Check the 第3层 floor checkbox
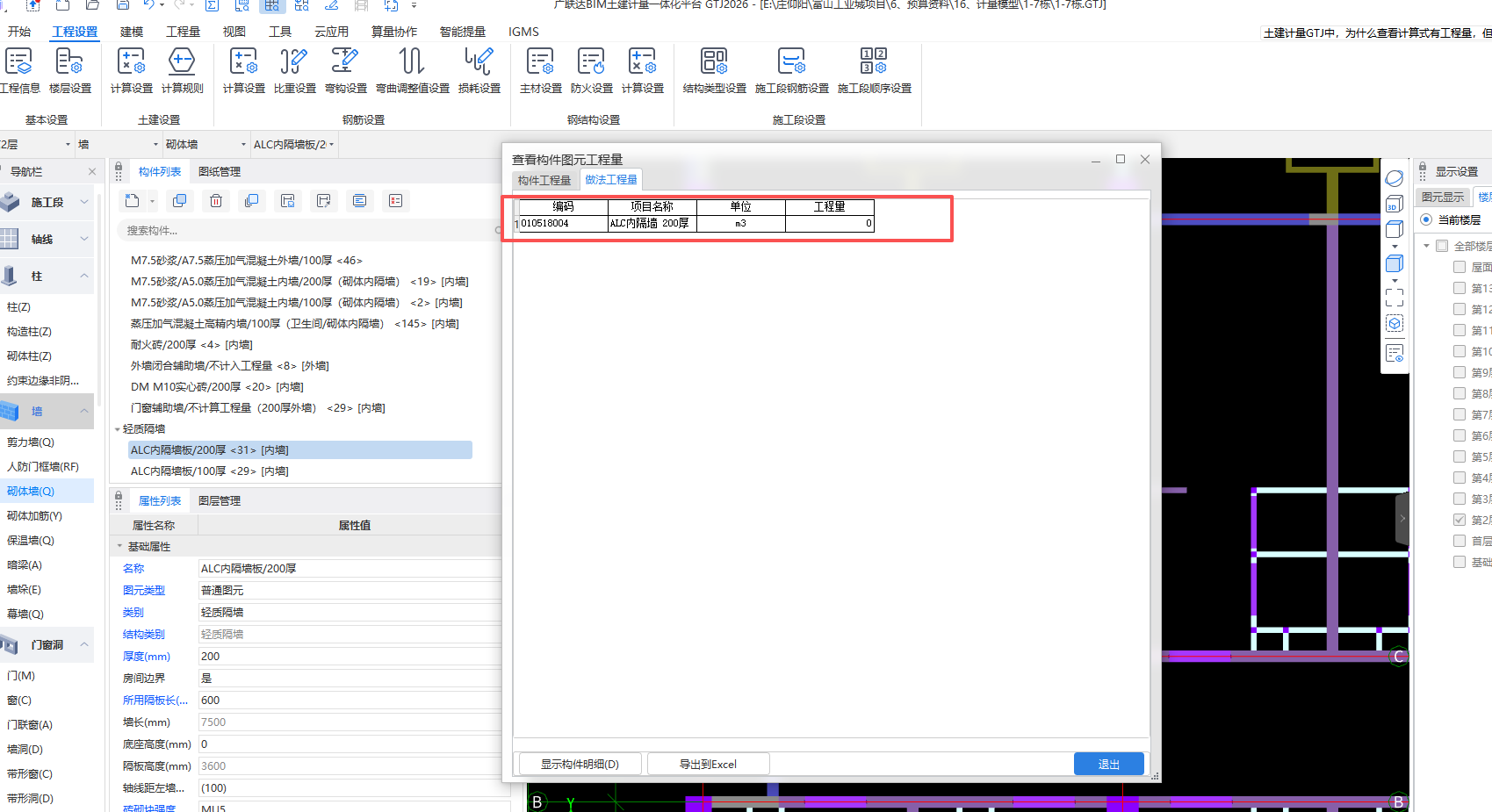The height and width of the screenshot is (812, 1492). click(1460, 499)
